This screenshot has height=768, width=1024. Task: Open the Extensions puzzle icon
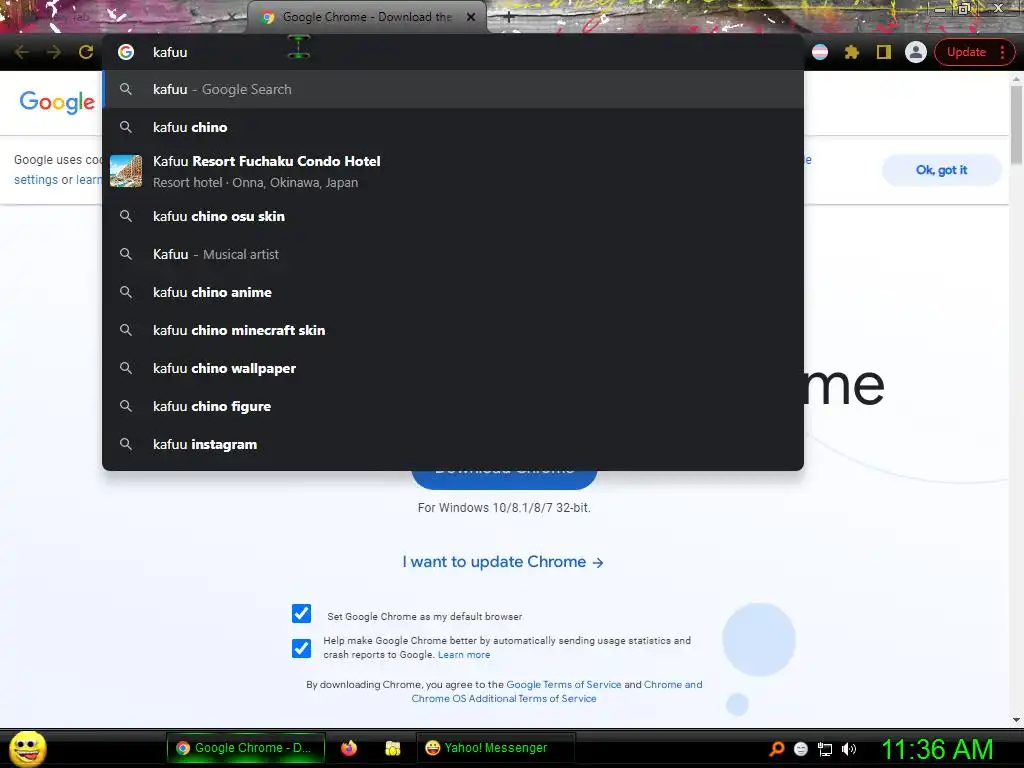point(852,52)
